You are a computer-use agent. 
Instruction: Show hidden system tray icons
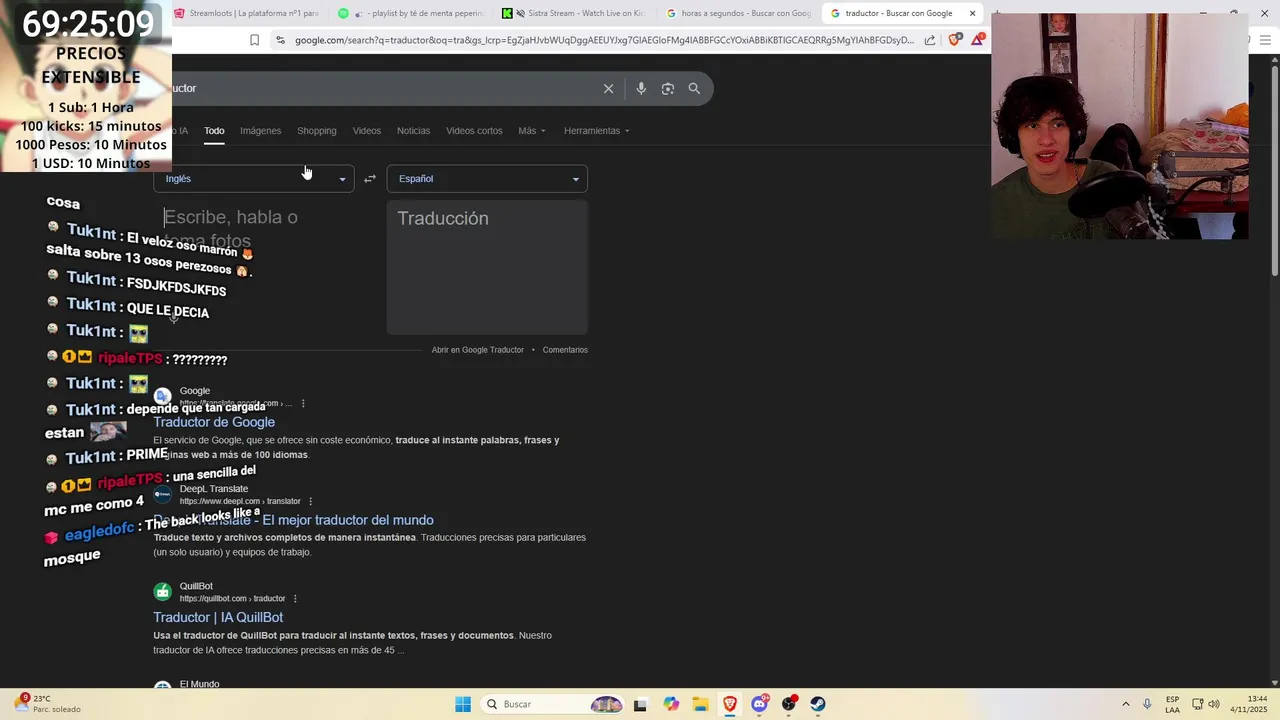[x=1125, y=704]
